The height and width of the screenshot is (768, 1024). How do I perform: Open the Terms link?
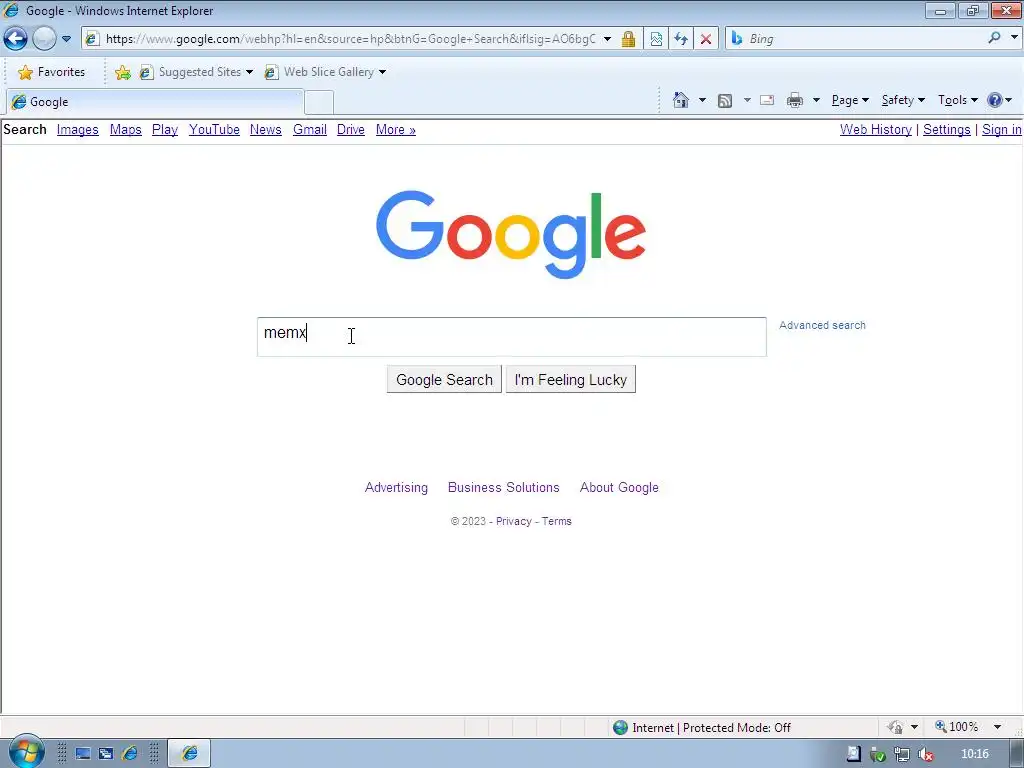pos(556,521)
